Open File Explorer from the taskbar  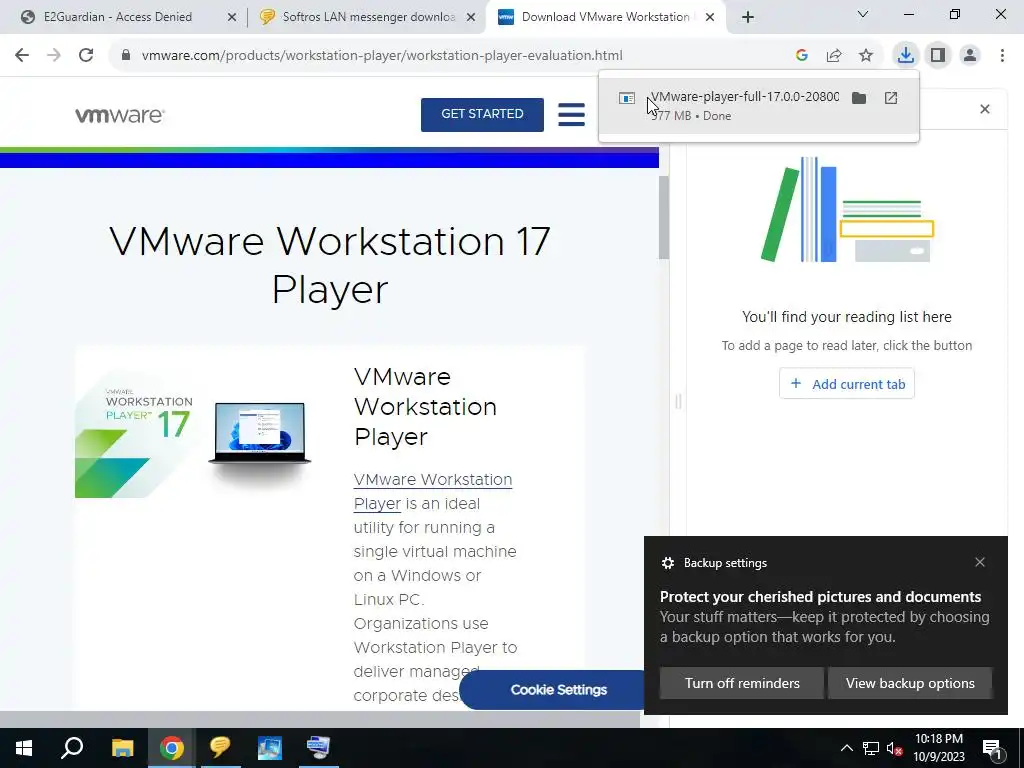coord(122,748)
